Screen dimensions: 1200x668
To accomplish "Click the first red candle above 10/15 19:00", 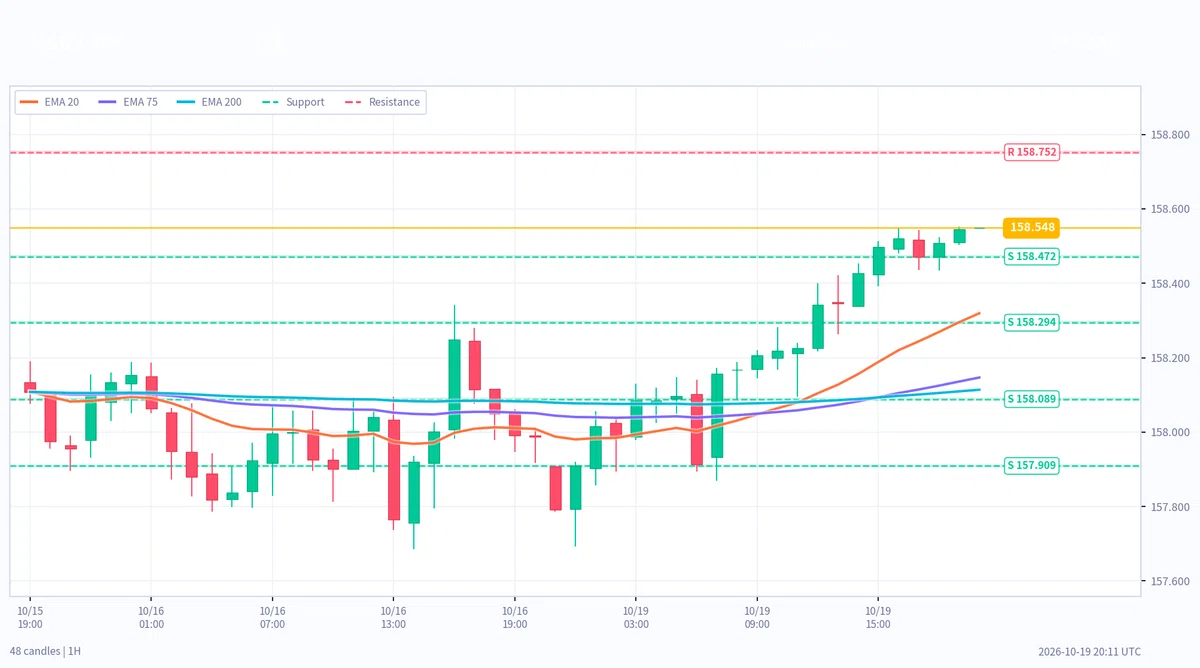I will (30, 386).
